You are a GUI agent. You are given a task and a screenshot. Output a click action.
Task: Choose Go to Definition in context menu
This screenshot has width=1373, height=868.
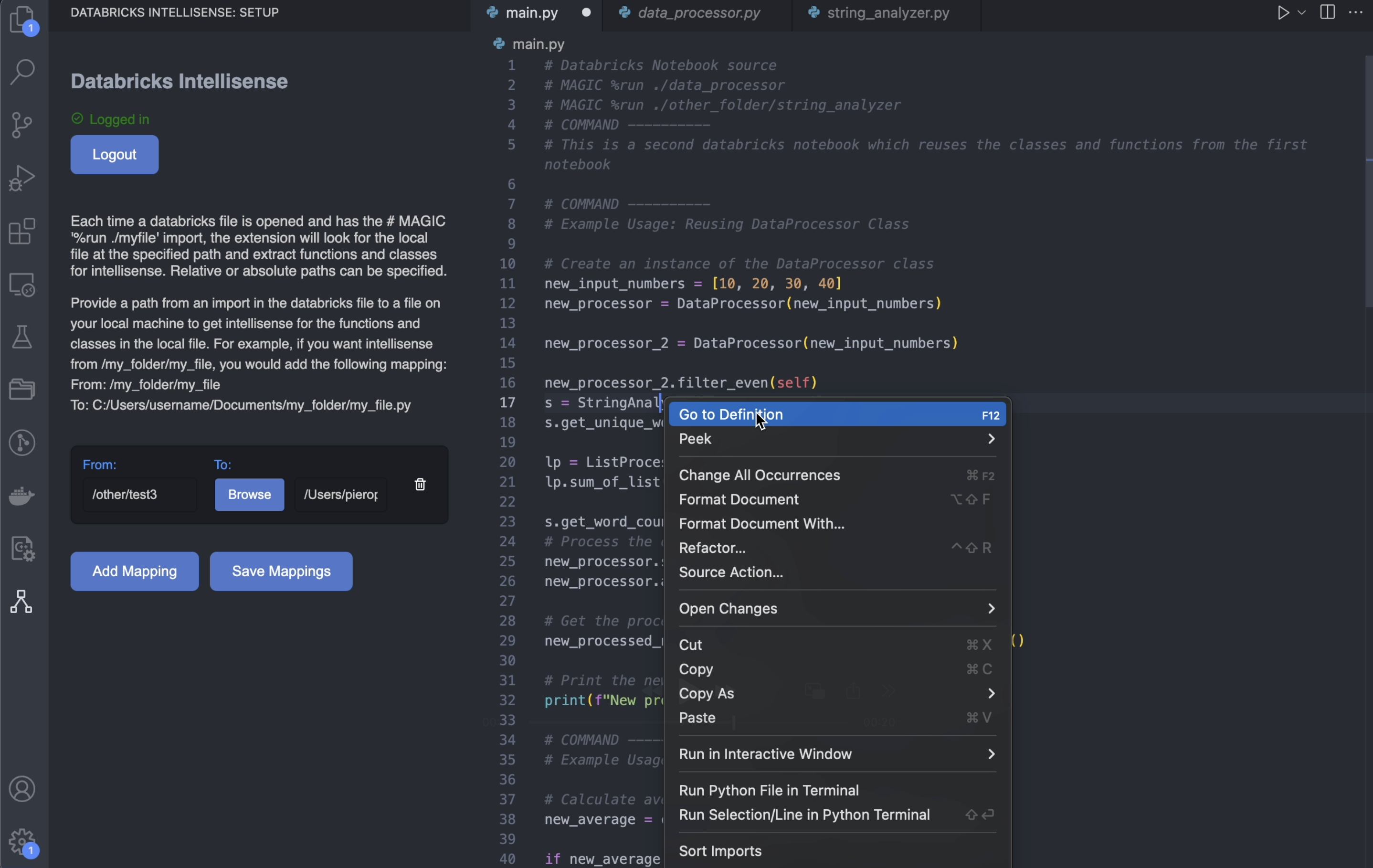837,414
